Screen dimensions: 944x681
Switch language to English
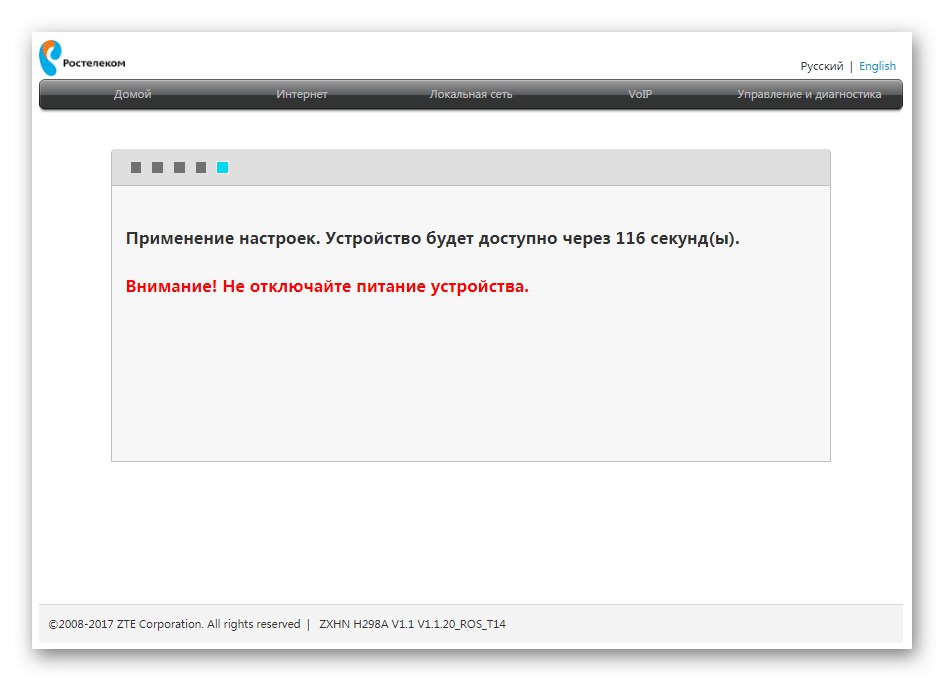click(x=877, y=66)
